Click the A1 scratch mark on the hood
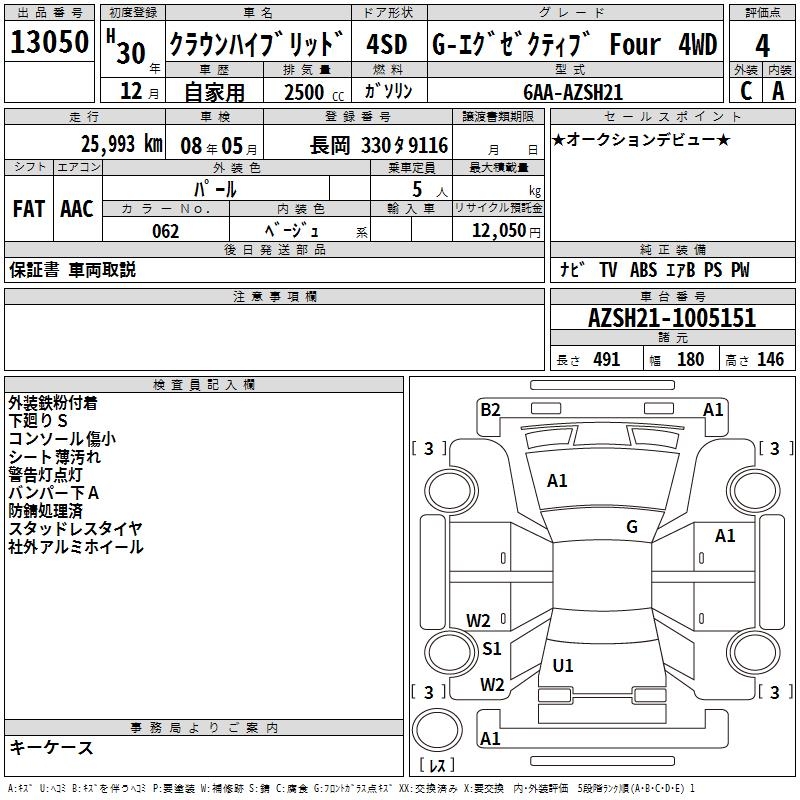 pos(557,481)
